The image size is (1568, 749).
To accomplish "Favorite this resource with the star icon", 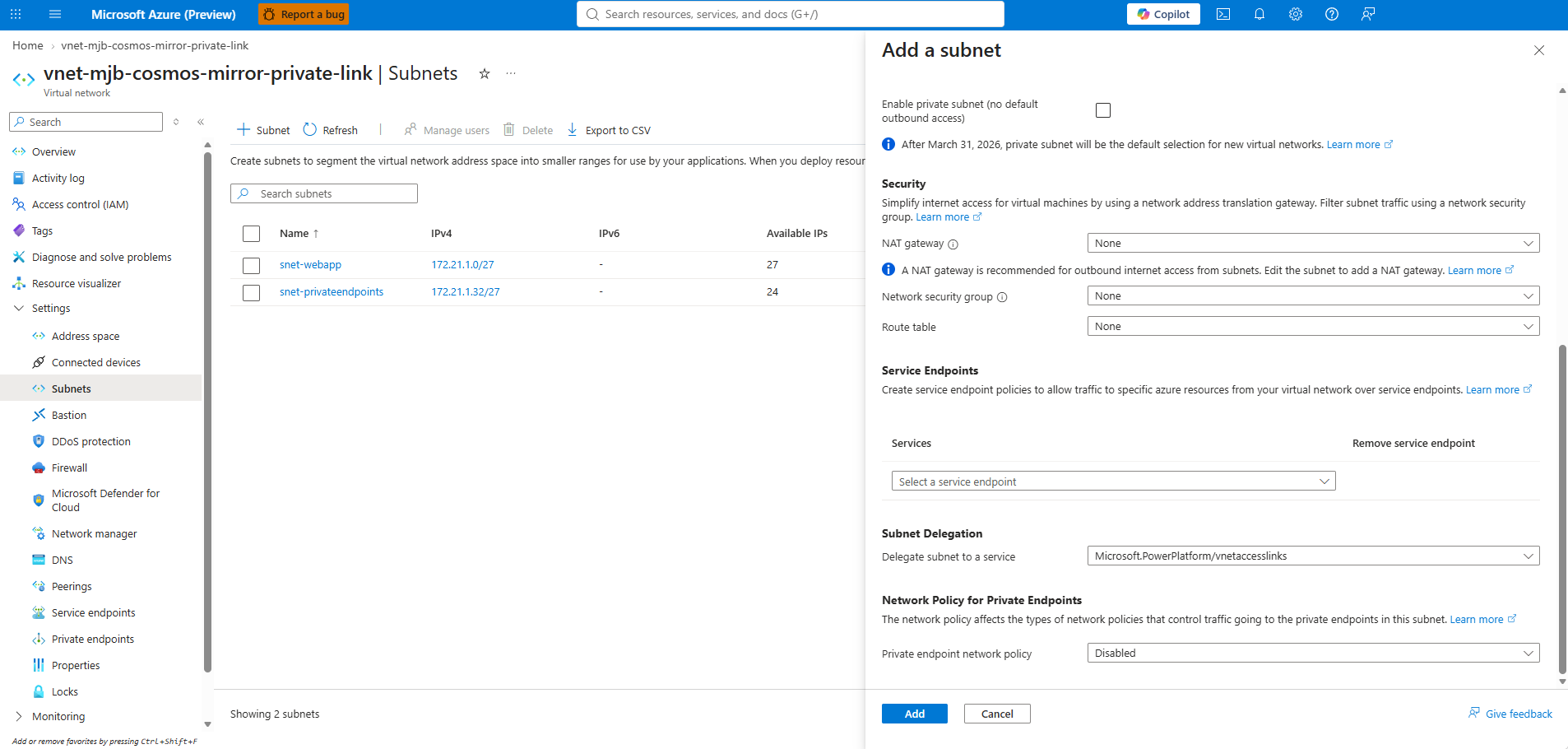I will [485, 73].
